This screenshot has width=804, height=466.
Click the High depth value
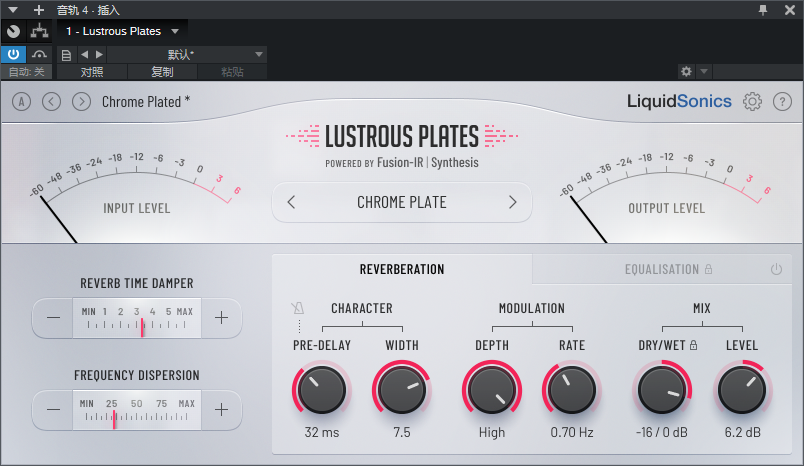(492, 432)
